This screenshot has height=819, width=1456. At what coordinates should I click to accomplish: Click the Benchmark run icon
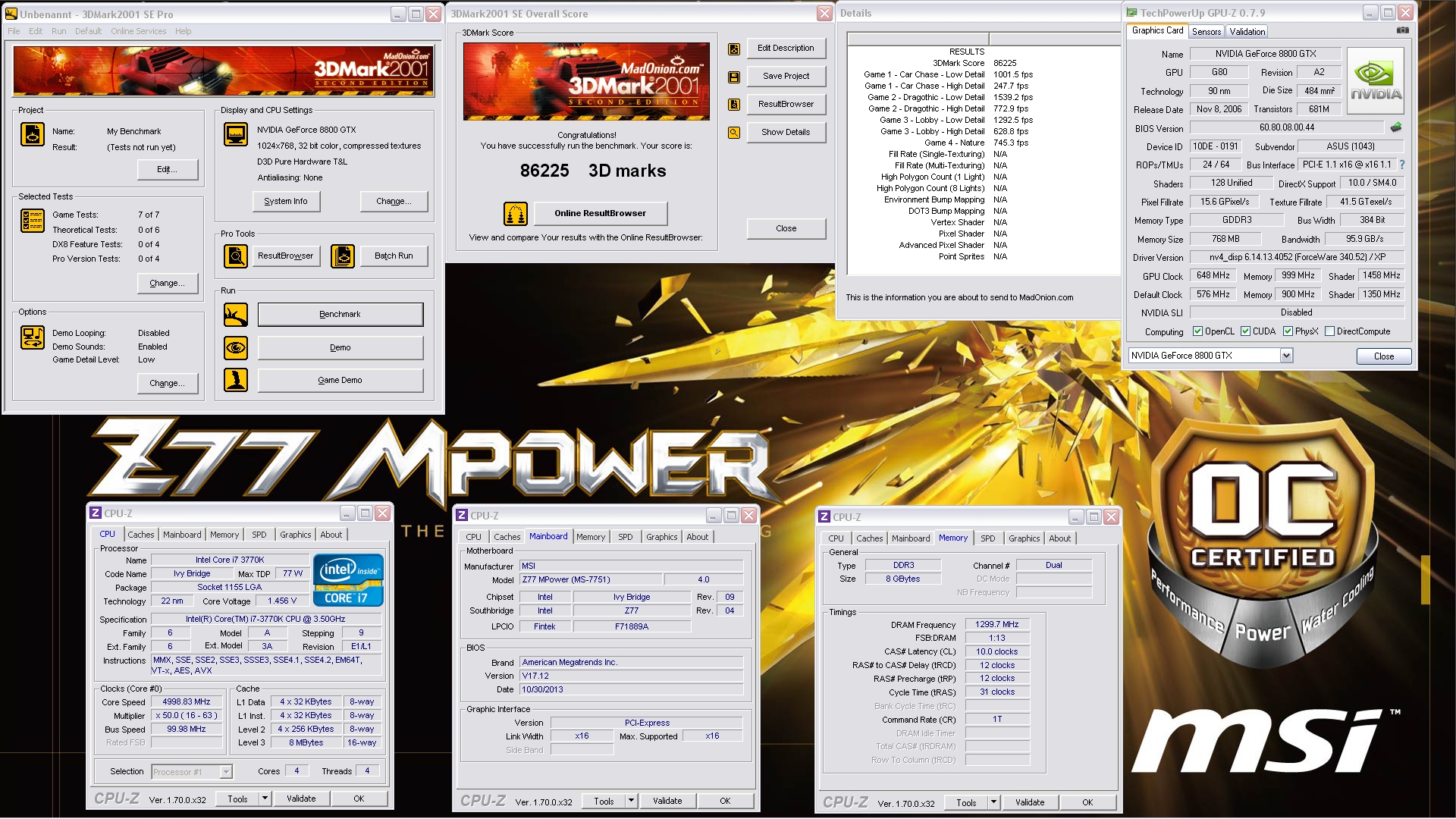pos(236,314)
